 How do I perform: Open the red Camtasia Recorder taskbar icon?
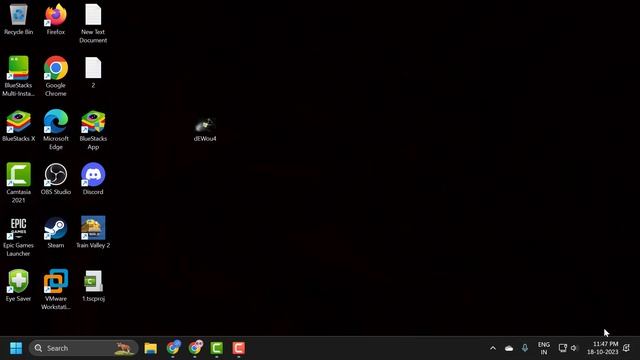tap(239, 348)
